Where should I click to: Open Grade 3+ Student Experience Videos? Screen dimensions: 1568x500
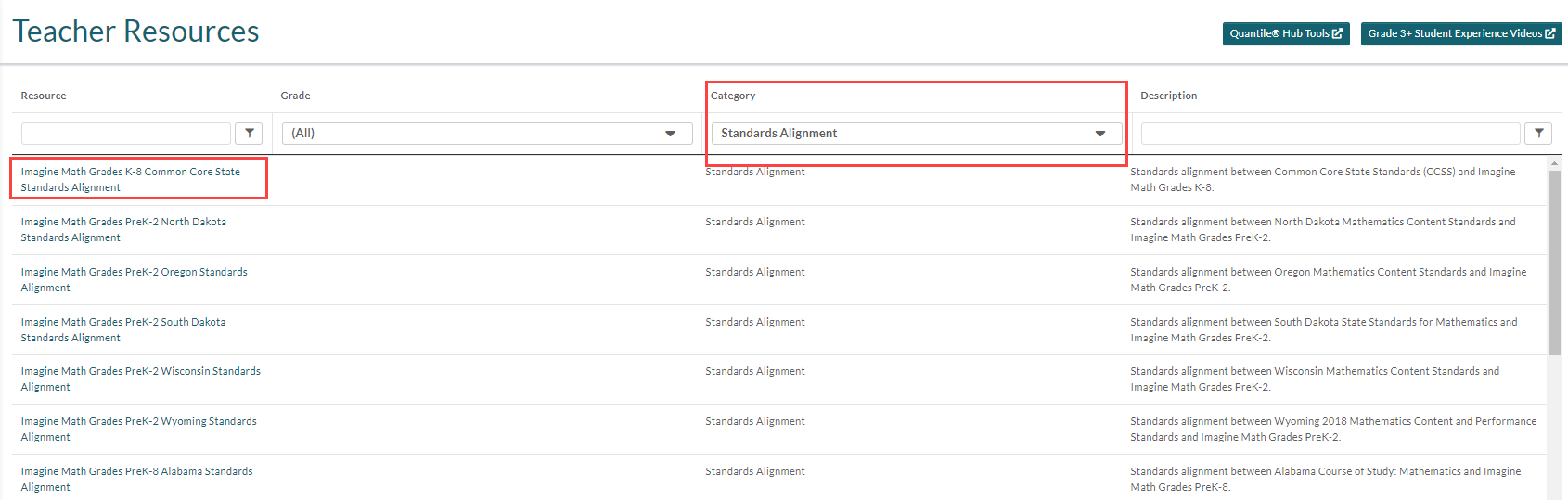[x=1460, y=33]
